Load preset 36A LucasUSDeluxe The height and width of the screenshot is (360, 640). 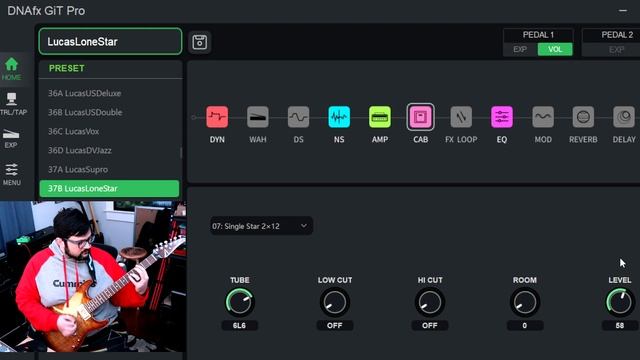(x=109, y=93)
